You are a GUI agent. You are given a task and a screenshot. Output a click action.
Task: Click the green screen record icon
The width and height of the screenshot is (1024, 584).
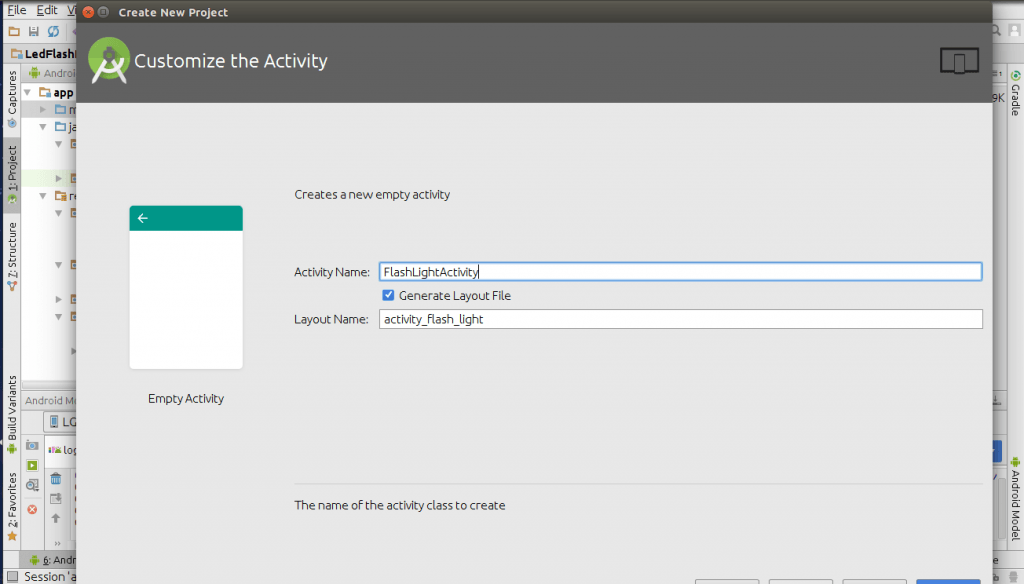(32, 465)
